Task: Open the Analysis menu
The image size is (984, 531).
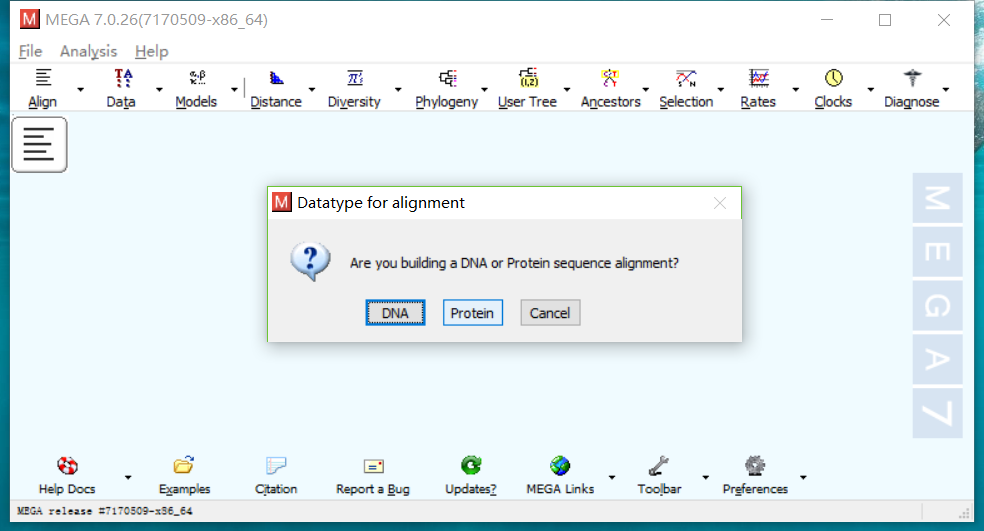Action: (x=88, y=51)
